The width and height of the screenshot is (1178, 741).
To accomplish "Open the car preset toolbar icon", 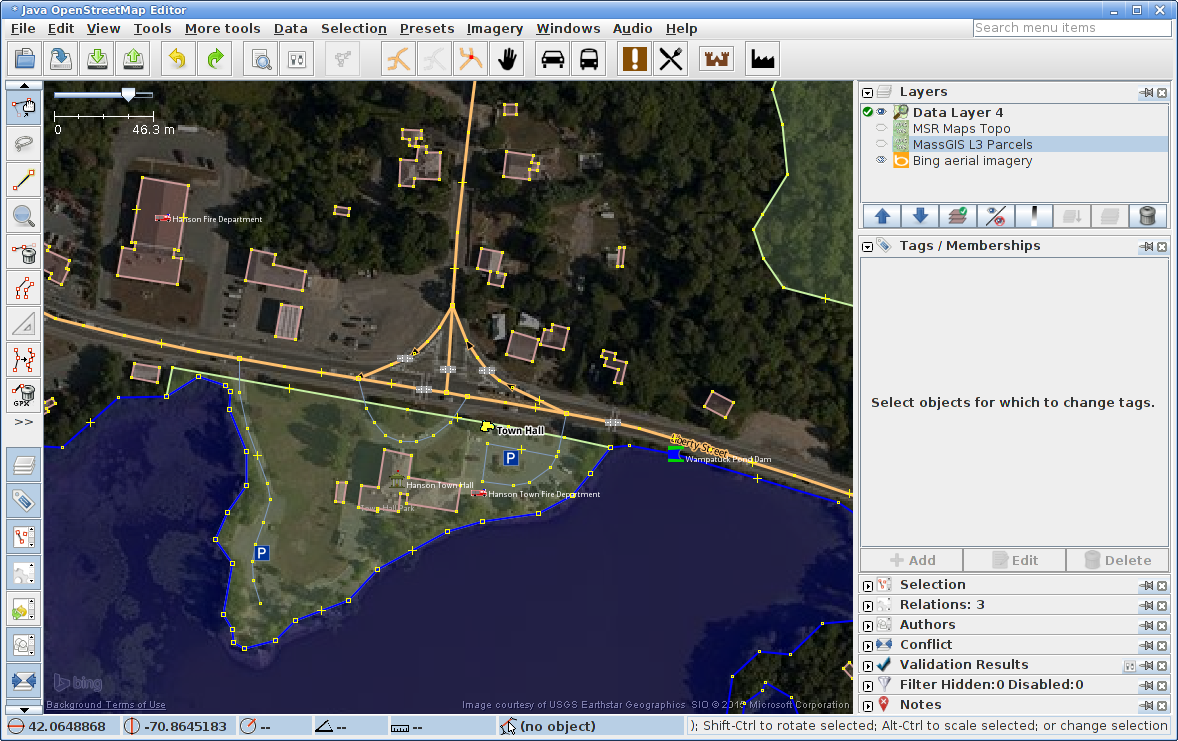I will 552,59.
